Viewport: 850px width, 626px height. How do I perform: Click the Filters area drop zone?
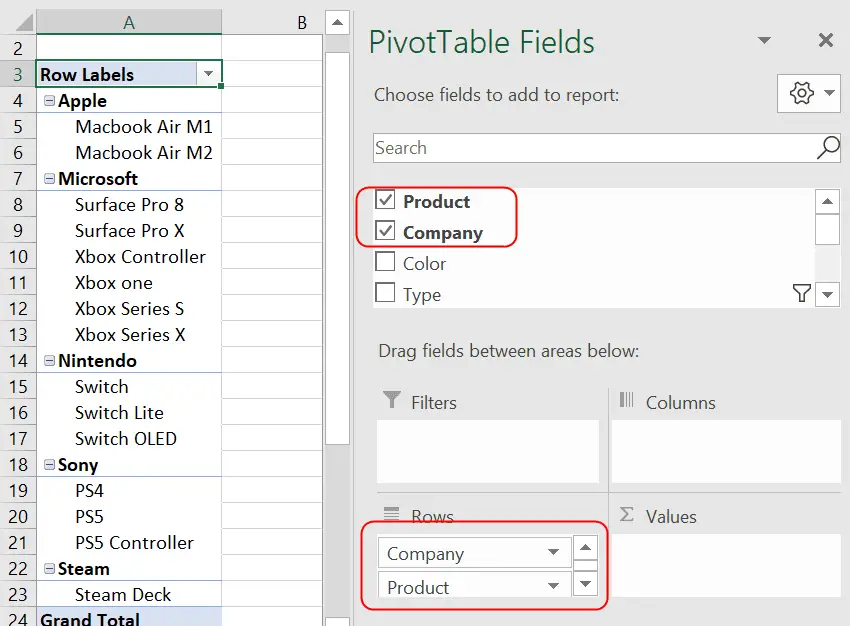[488, 451]
